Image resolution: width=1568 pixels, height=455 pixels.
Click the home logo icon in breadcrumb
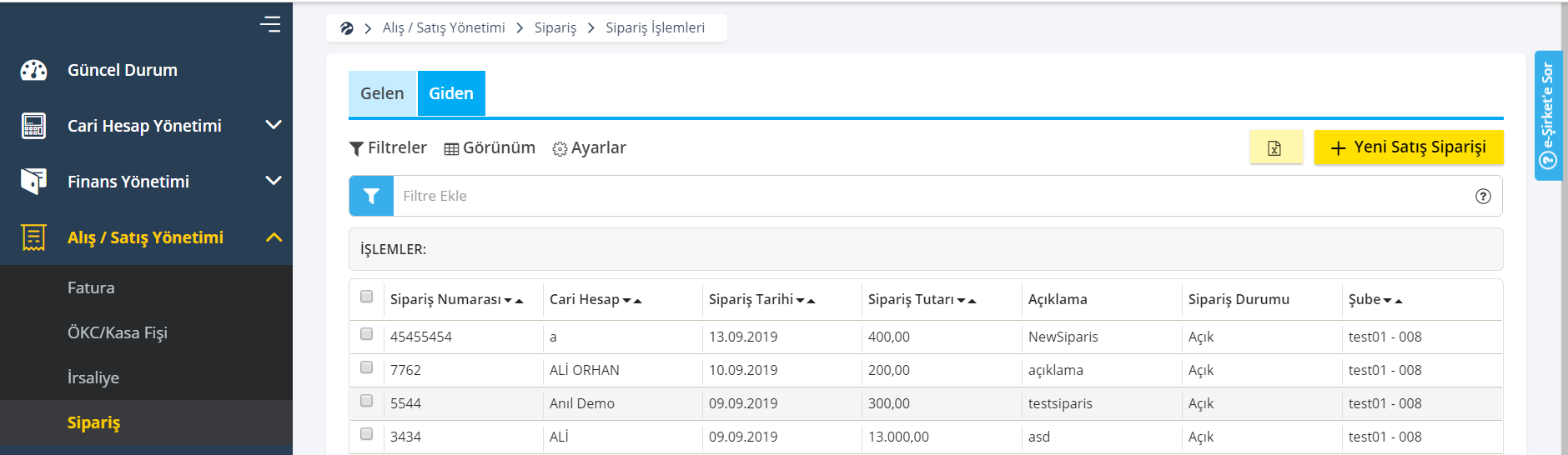[x=347, y=28]
